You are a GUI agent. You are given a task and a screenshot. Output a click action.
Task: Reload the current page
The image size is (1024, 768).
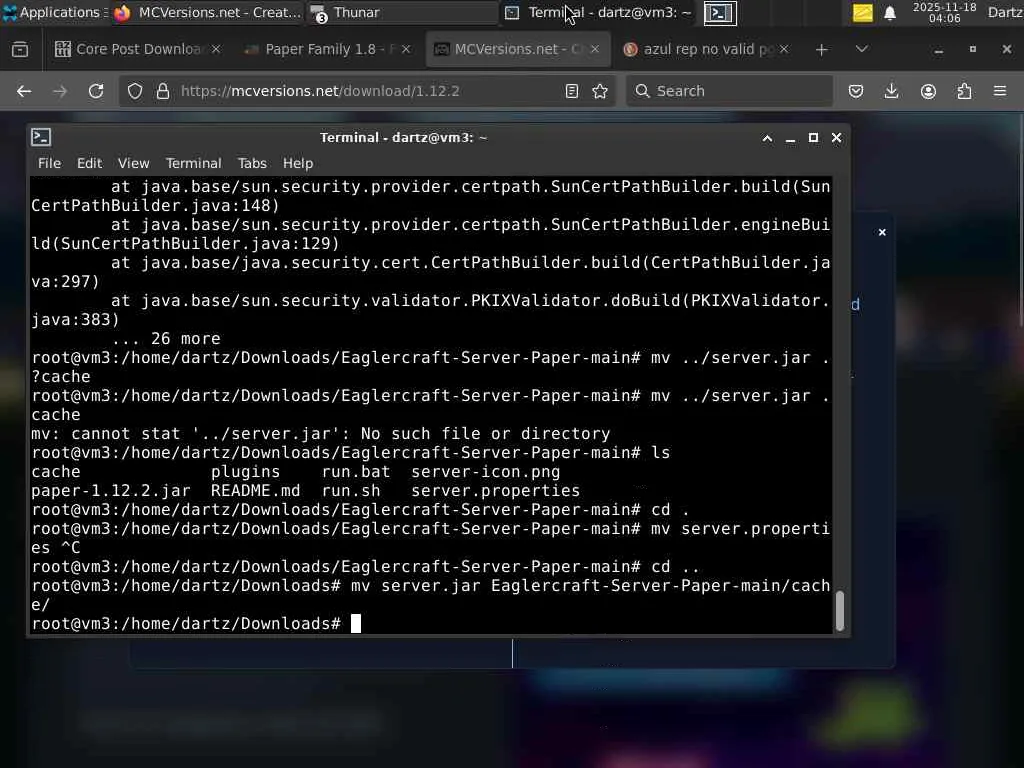96,91
